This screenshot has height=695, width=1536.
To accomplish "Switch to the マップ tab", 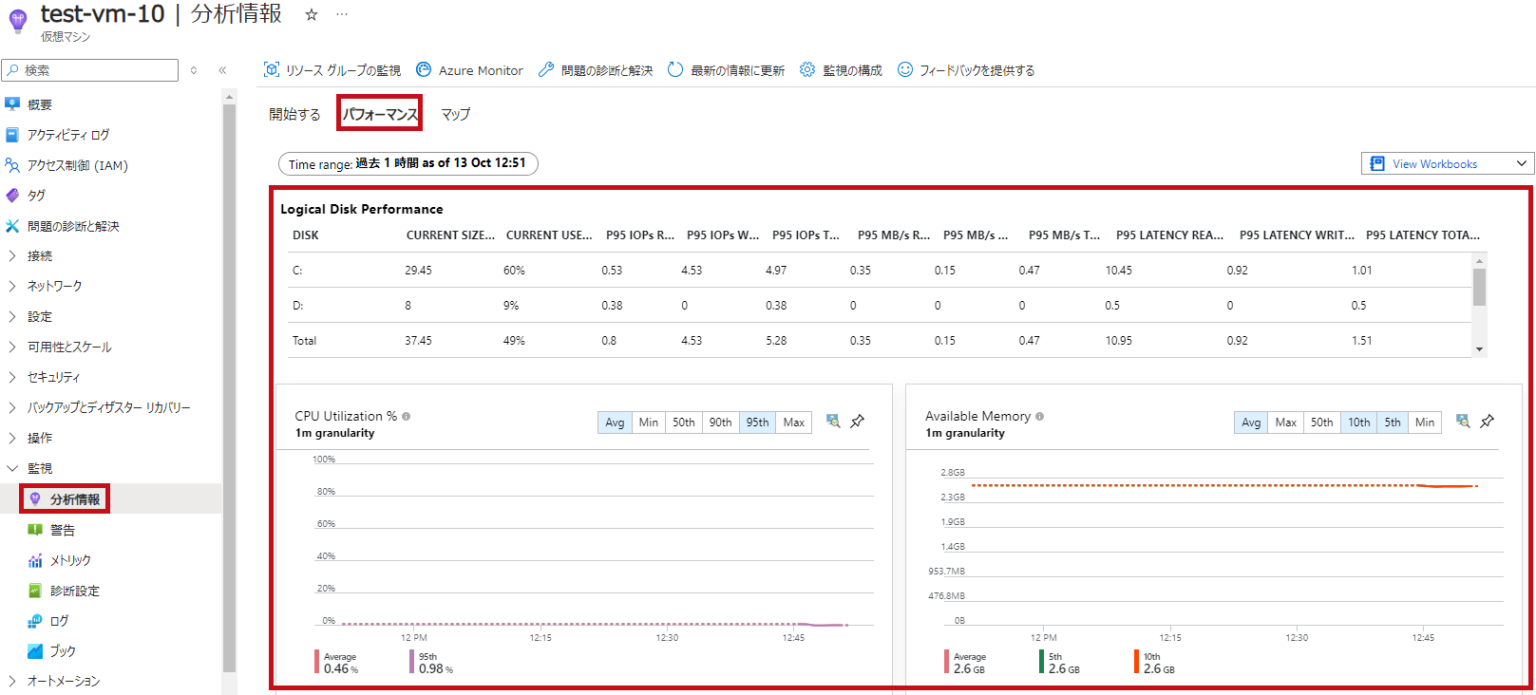I will pyautogui.click(x=454, y=113).
